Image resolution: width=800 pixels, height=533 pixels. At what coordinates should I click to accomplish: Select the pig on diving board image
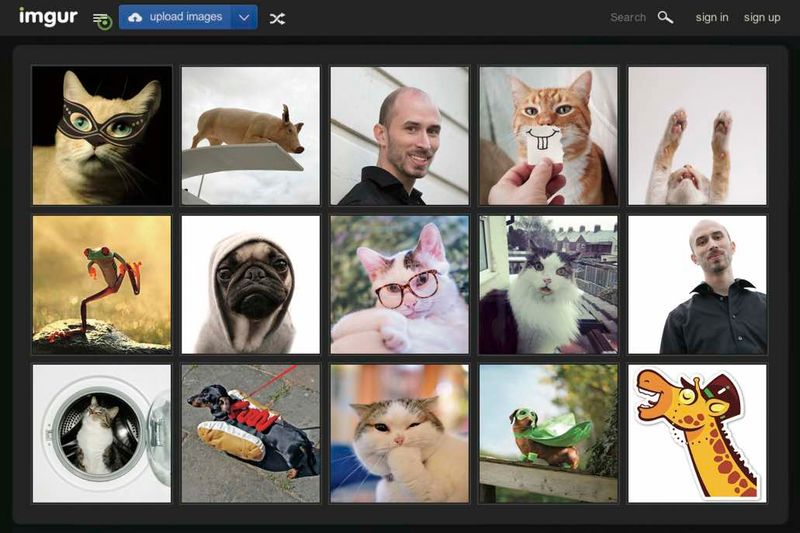click(x=250, y=136)
